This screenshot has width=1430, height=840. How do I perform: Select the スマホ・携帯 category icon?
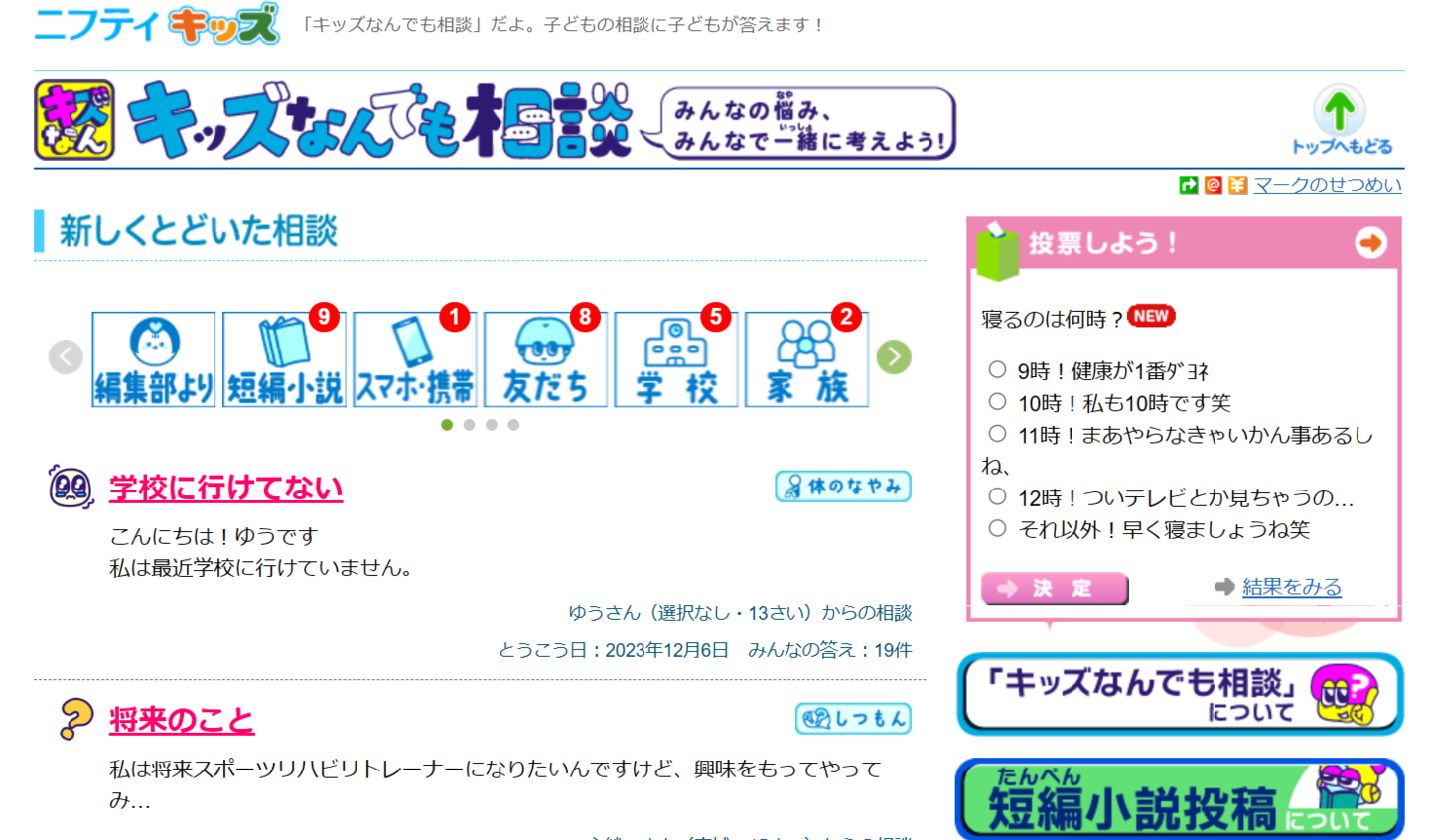pos(415,359)
